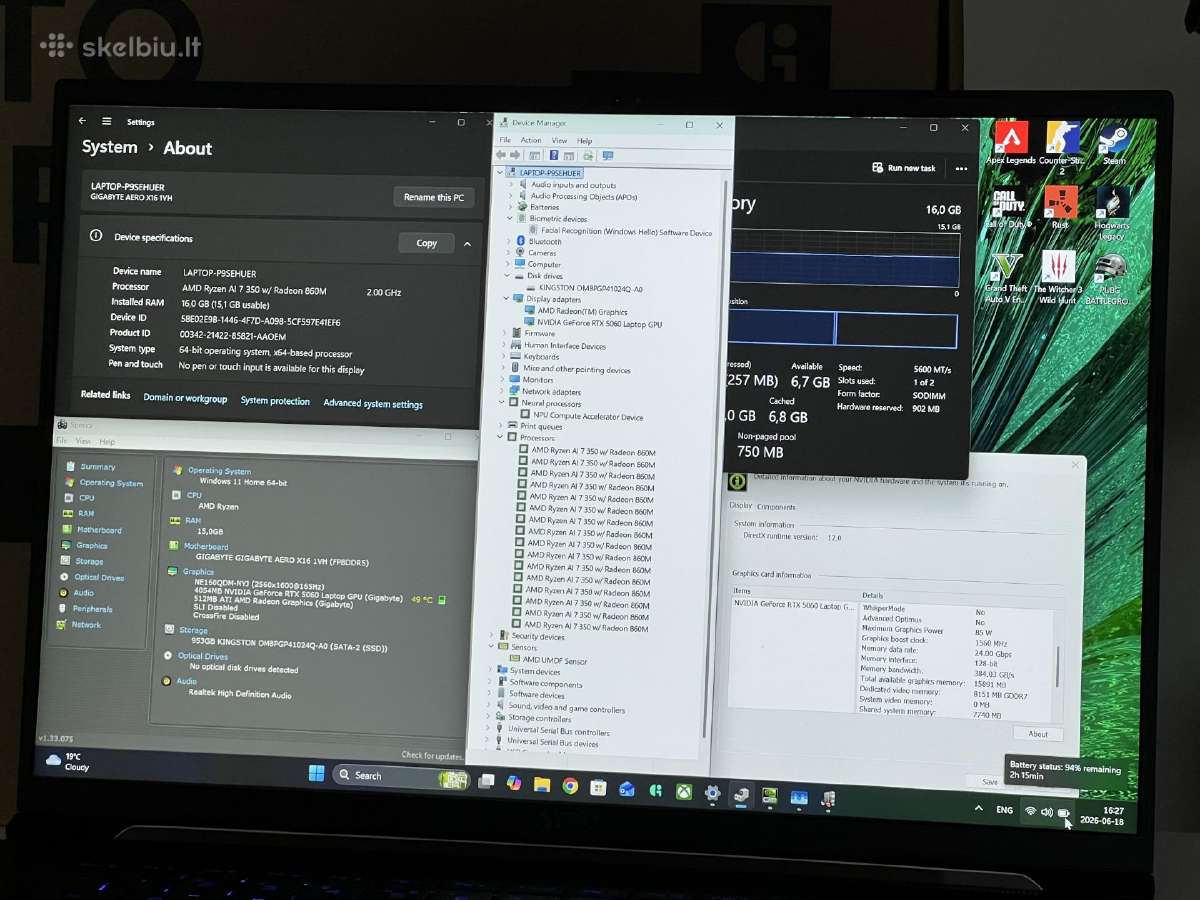1200x900 pixels.
Task: Click the battery icon in system tray
Action: coord(1064,813)
